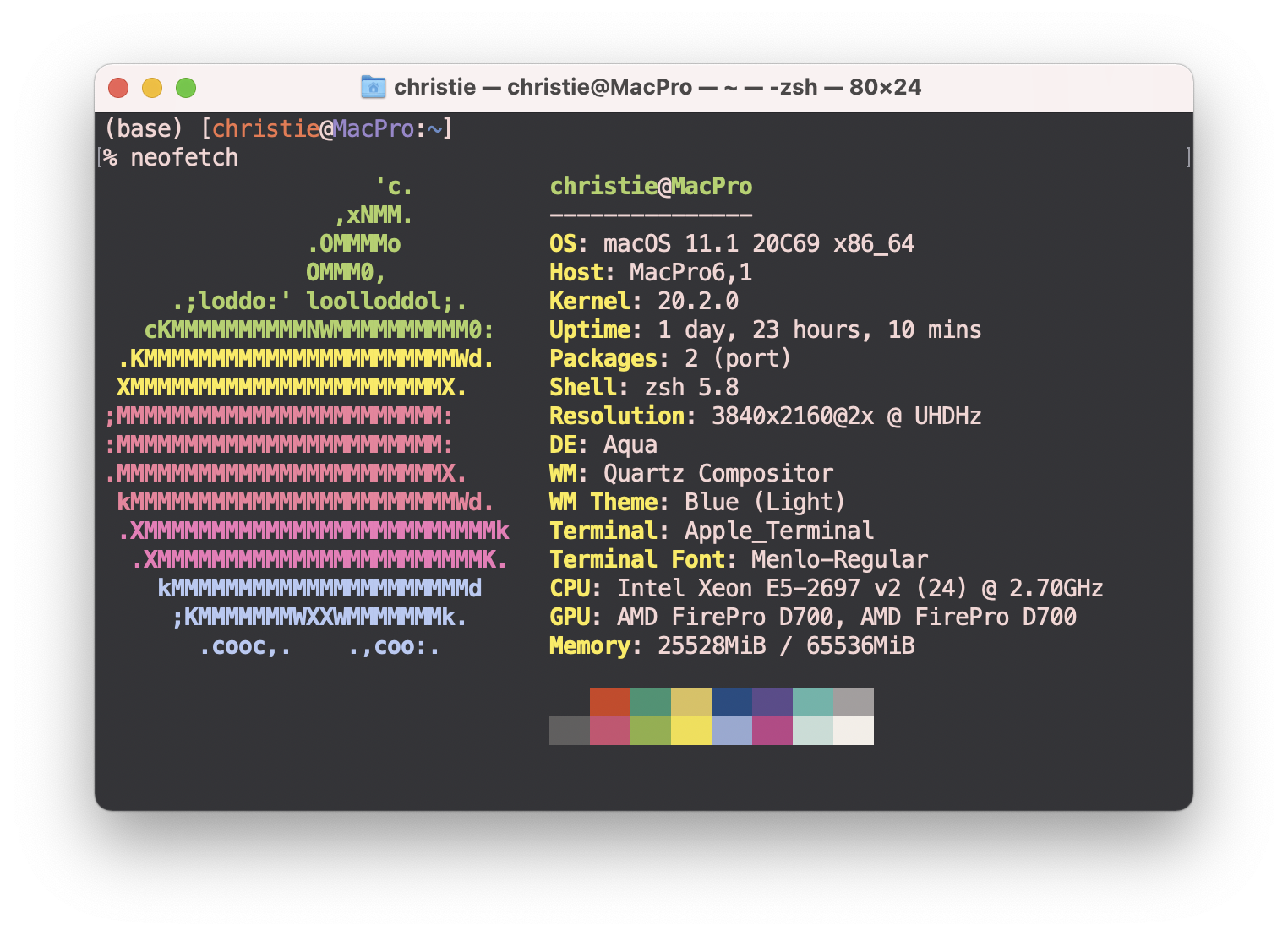Click the CPU line with Intel Xeon

pos(826,589)
